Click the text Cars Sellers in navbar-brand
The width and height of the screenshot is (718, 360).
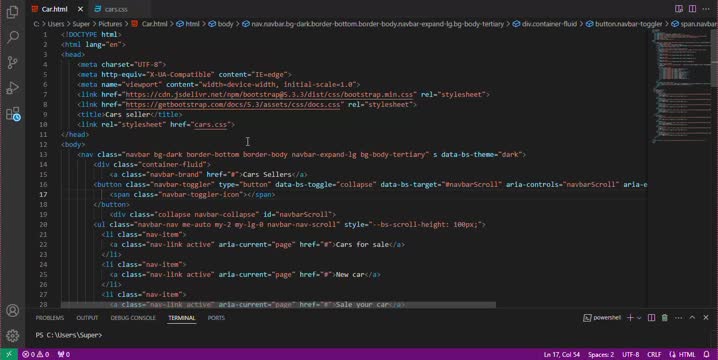point(267,175)
